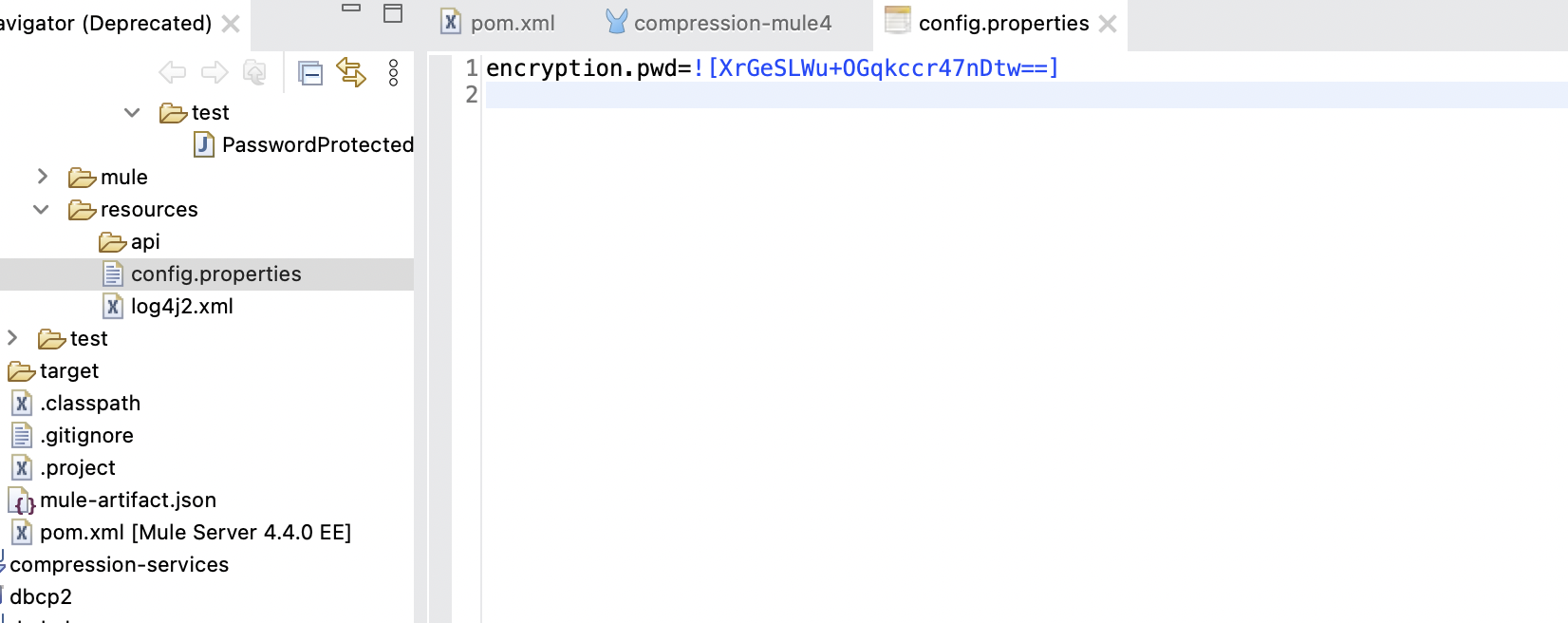Switch to the compression-mule4 editor tab
The width and height of the screenshot is (1568, 623).
click(x=732, y=24)
